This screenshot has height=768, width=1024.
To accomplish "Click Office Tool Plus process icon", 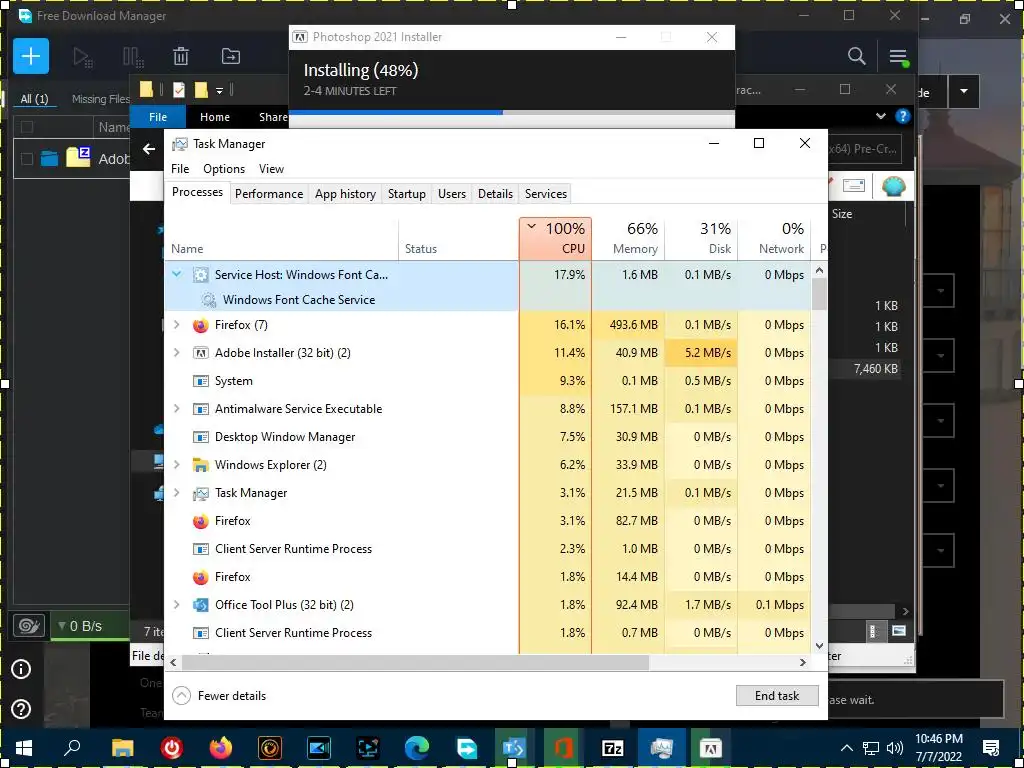I will click(200, 605).
